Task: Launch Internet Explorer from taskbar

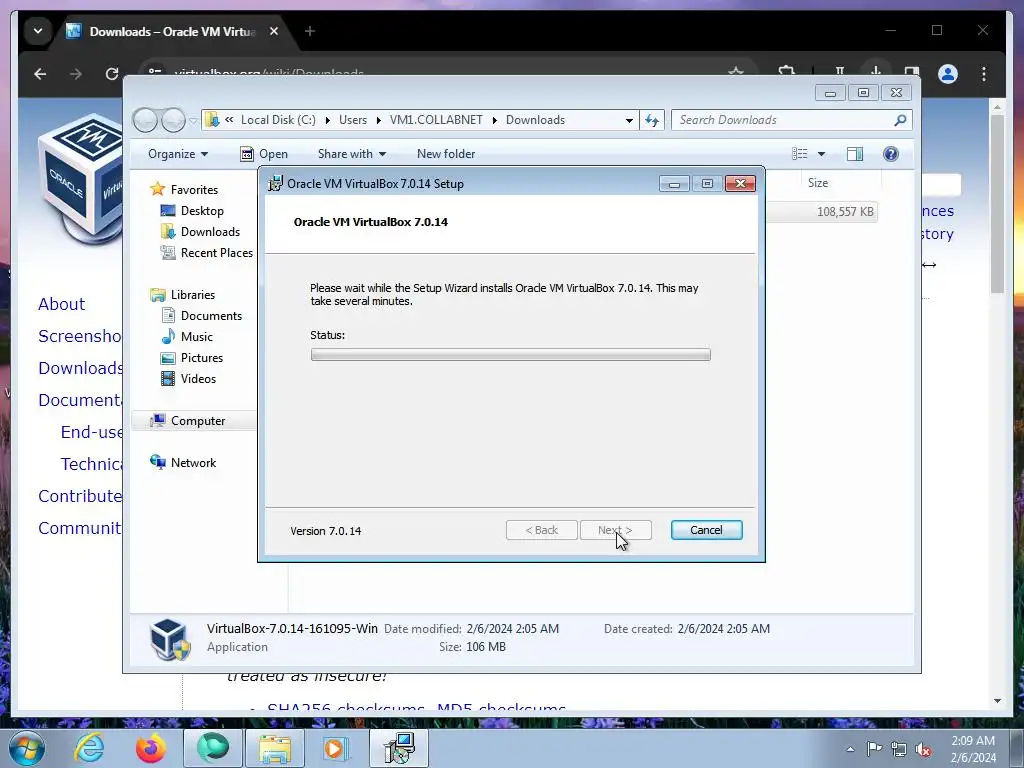Action: click(x=89, y=748)
